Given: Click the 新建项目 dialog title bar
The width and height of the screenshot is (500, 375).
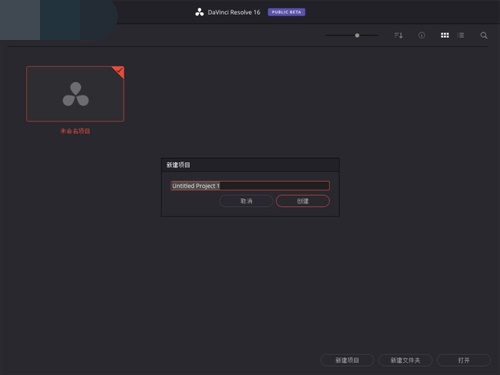Looking at the screenshot, I should coord(250,165).
